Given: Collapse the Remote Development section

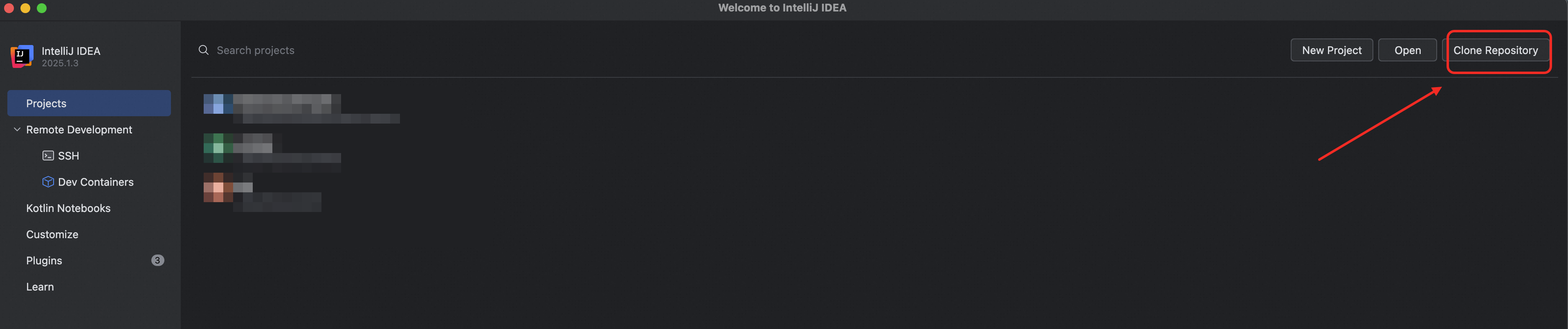Looking at the screenshot, I should coord(17,129).
